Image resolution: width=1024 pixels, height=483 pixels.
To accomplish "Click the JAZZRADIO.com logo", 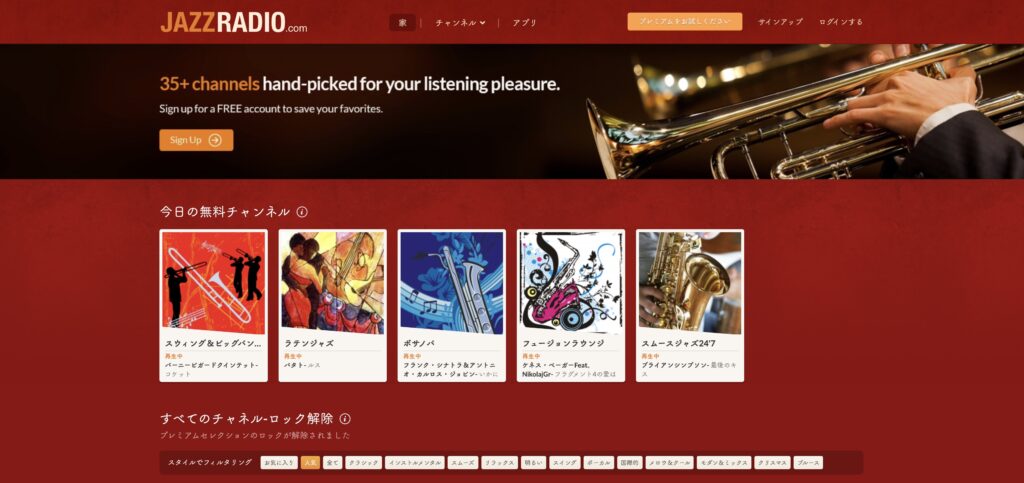I will tap(234, 22).
